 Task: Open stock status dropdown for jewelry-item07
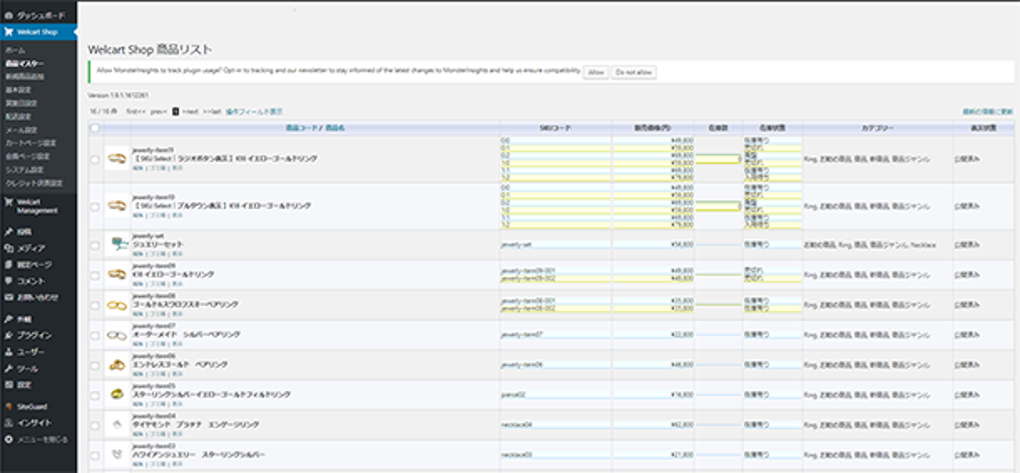[772, 335]
